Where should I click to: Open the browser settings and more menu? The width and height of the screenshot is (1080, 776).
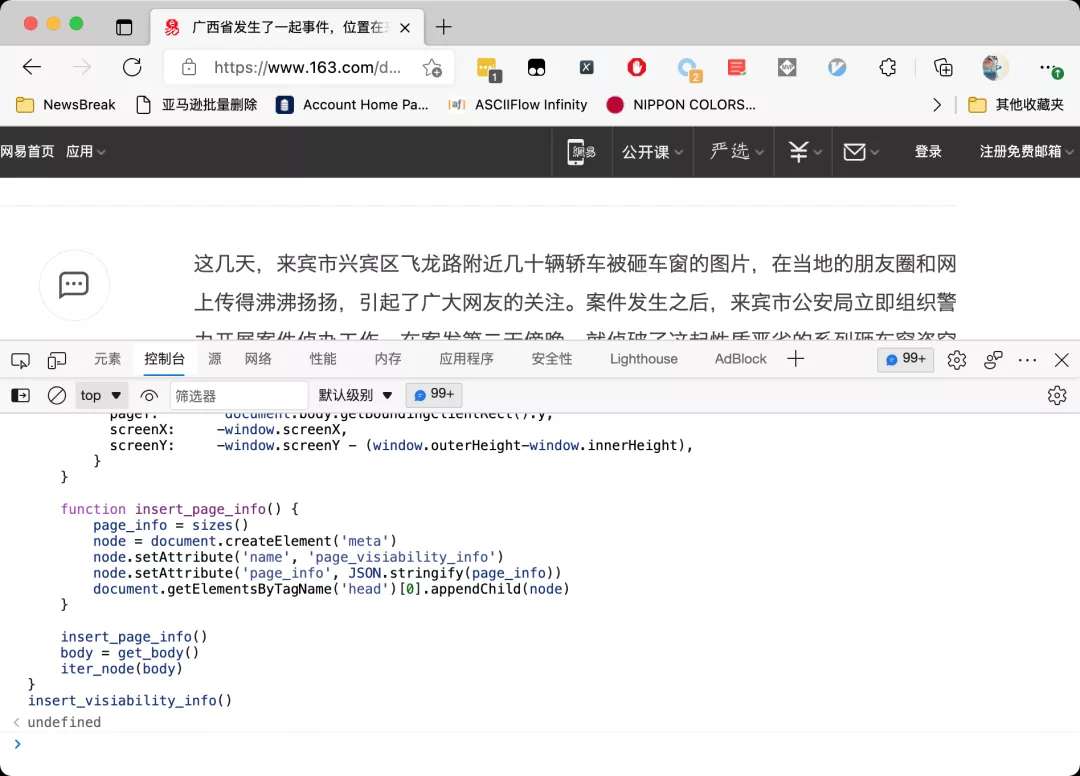click(x=1049, y=68)
